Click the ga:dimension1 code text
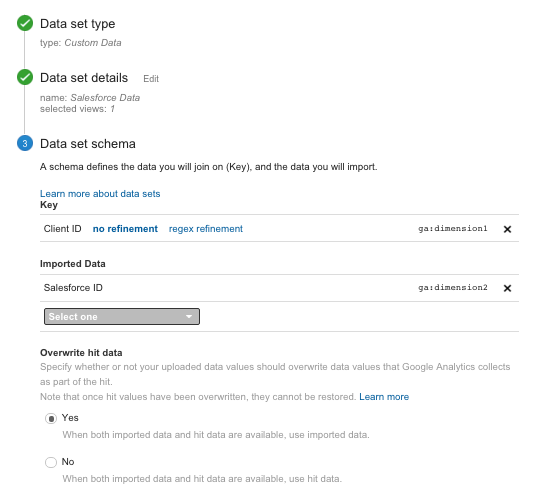535x503 pixels. pyautogui.click(x=453, y=228)
